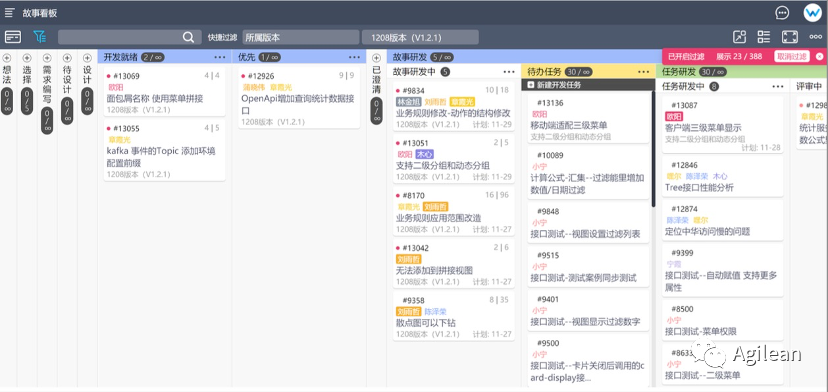
Task: Open task #9500 卡片关闭后调用 card
Action: pyautogui.click(x=588, y=360)
